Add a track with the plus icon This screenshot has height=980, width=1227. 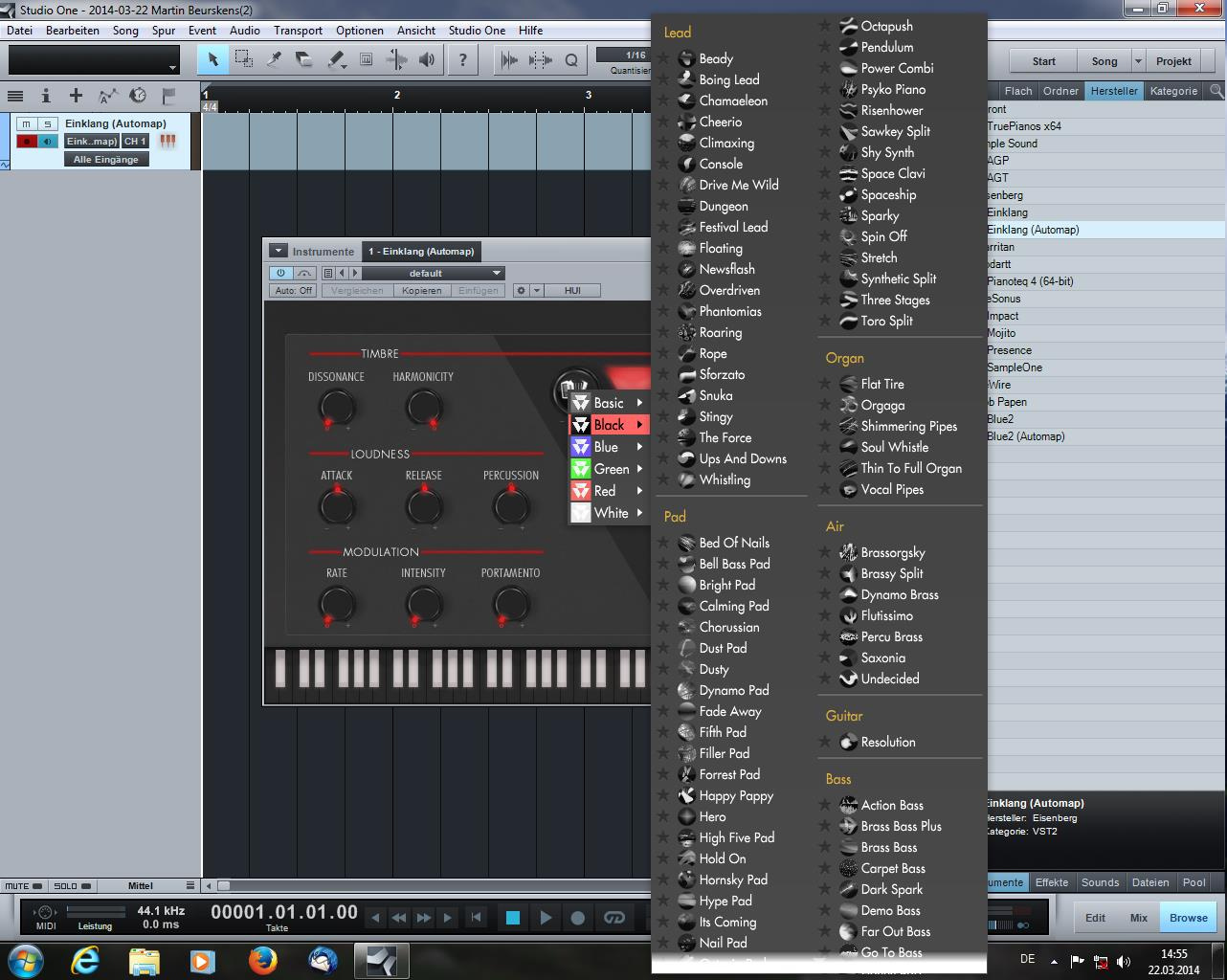pos(76,96)
